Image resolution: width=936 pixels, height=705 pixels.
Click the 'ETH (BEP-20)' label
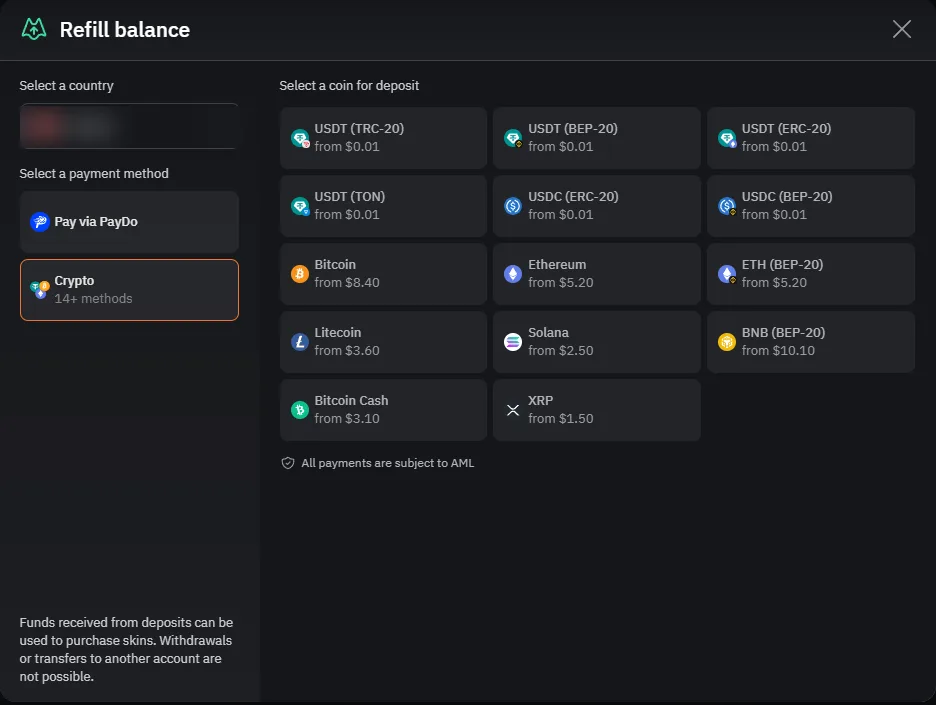pyautogui.click(x=782, y=265)
